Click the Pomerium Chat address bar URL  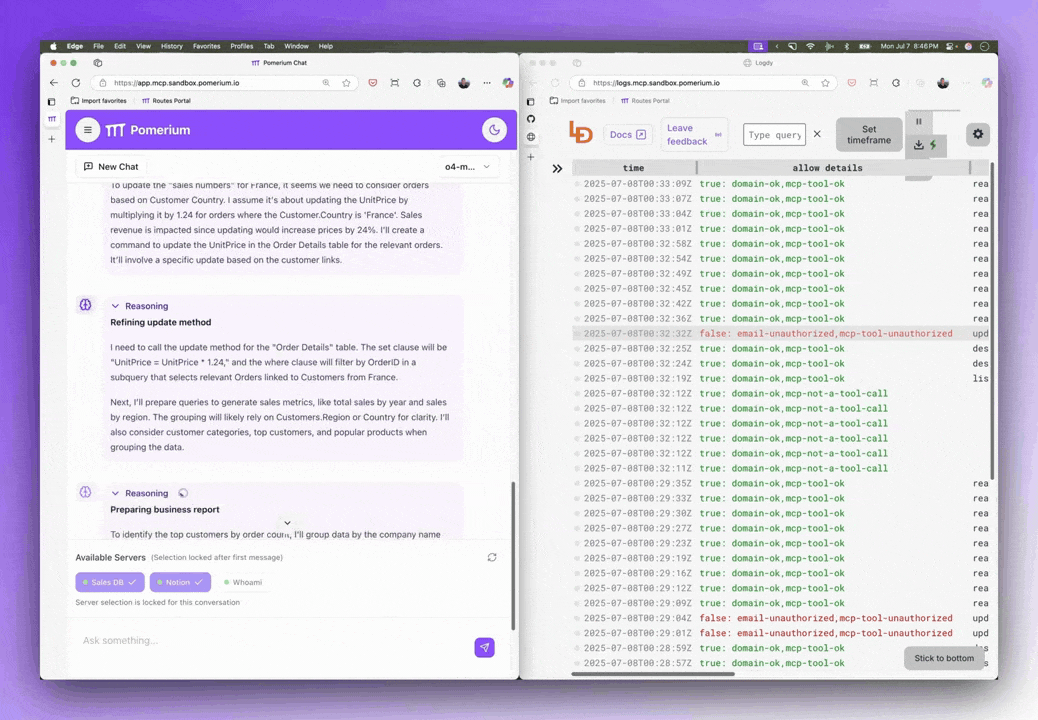pyautogui.click(x=177, y=83)
